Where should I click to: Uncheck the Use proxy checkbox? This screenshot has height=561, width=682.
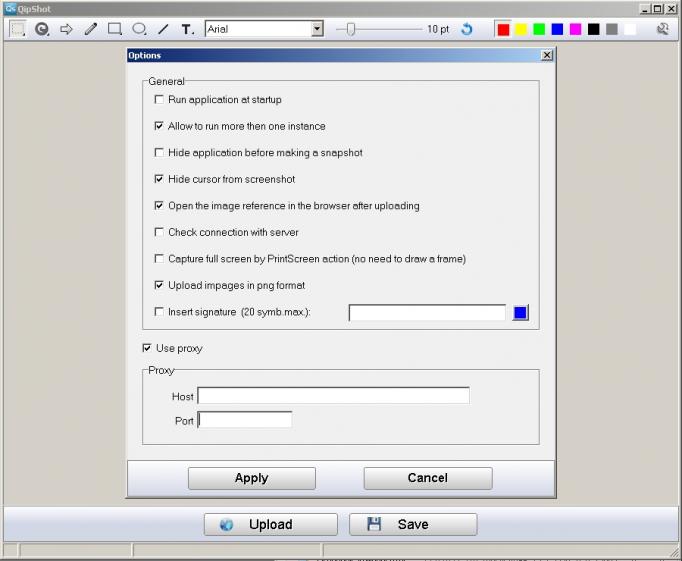pyautogui.click(x=147, y=348)
